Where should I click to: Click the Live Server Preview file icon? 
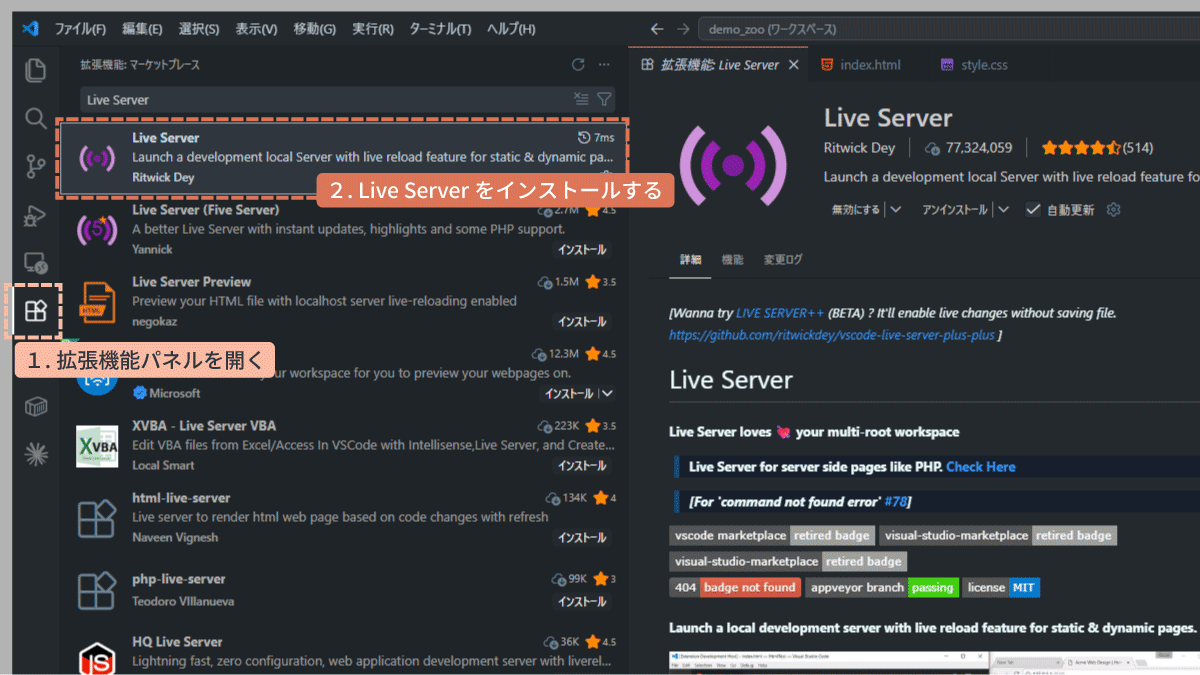click(96, 301)
